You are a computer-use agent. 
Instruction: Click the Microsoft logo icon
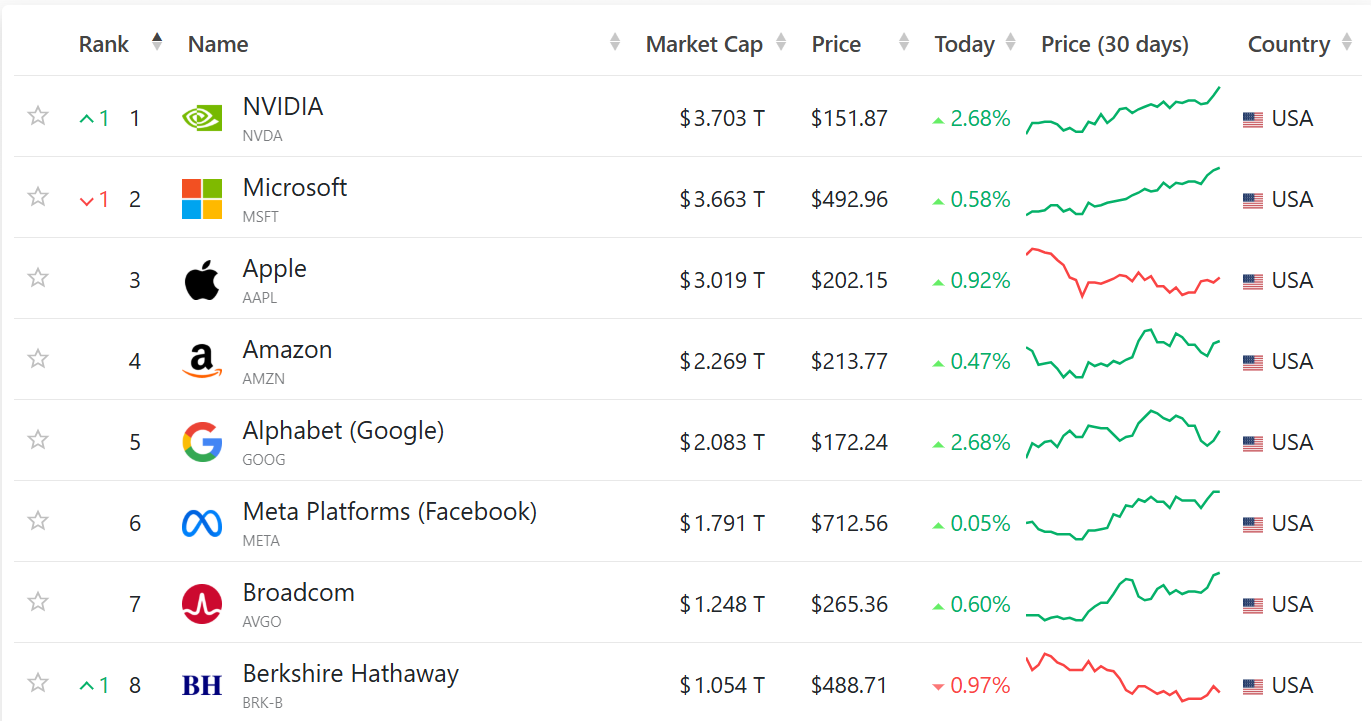point(202,199)
